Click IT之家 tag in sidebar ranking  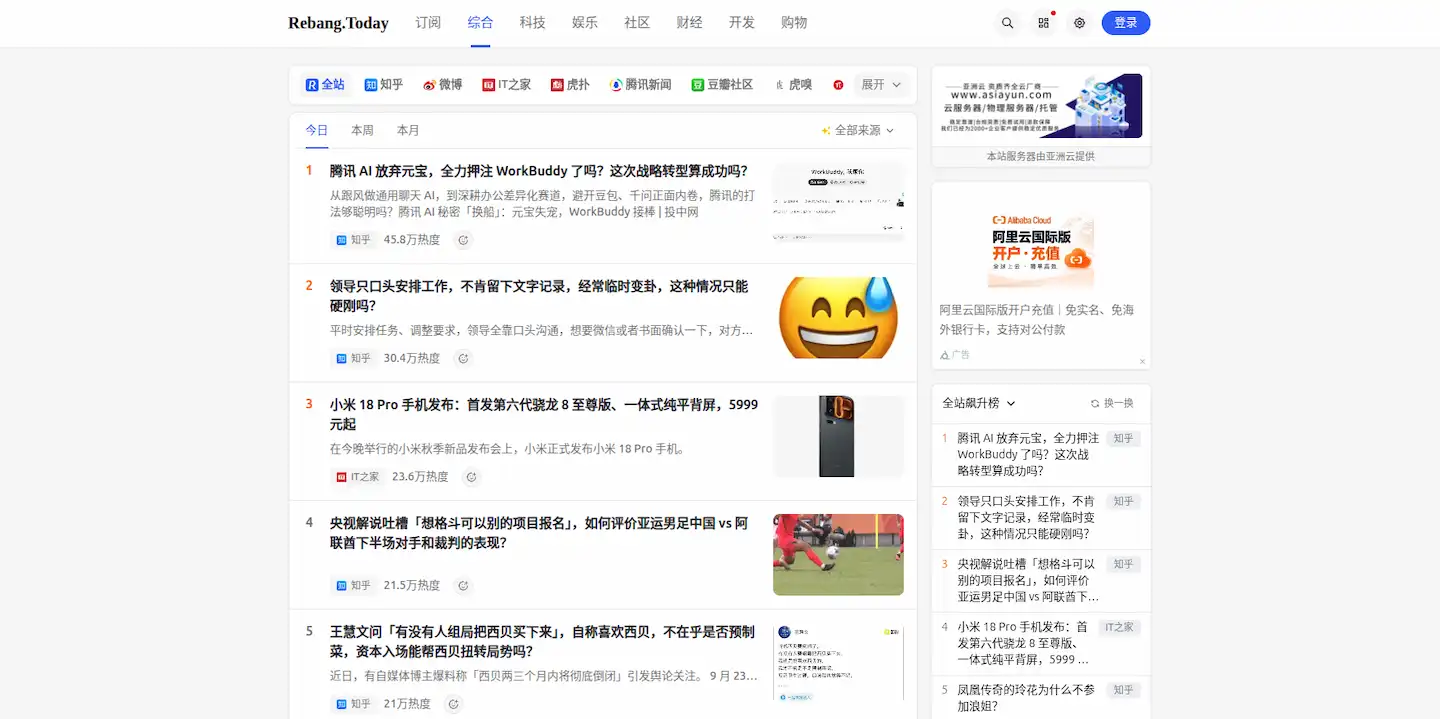1120,627
